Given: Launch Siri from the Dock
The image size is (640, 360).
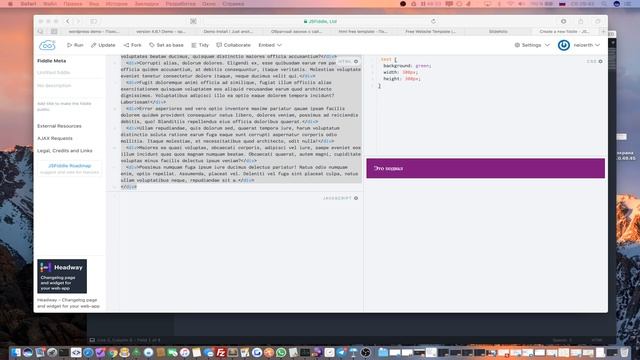Looking at the screenshot, I should click(28, 352).
